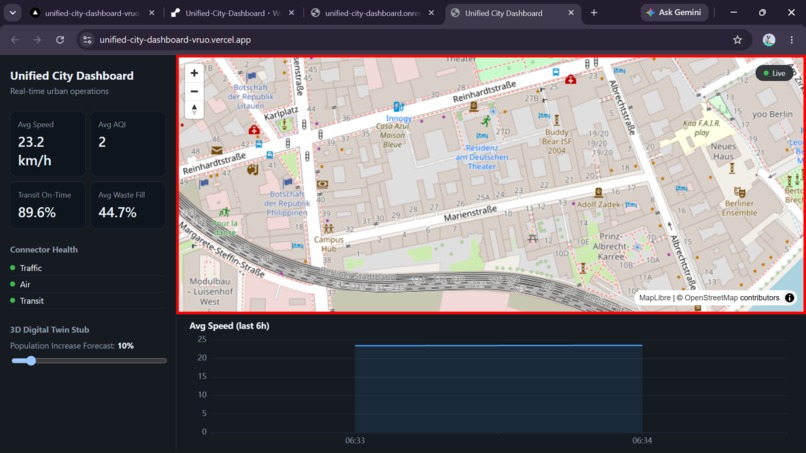Screen dimensions: 806x453
Task: Close the Unified City Dashboard tab
Action: point(571,13)
